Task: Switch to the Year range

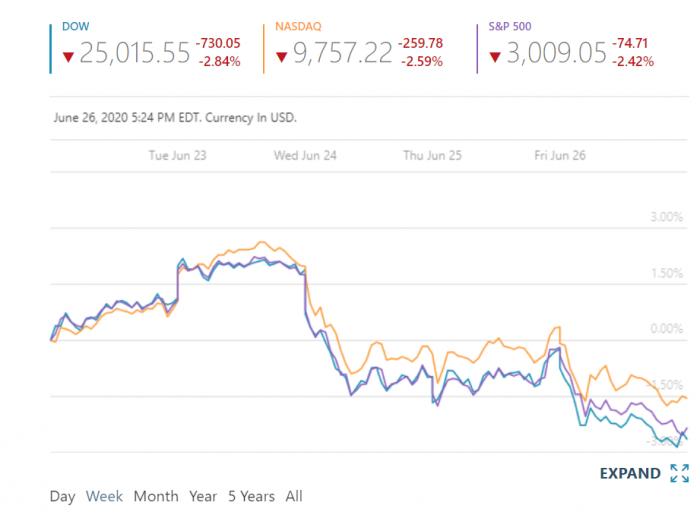Action: [x=203, y=496]
